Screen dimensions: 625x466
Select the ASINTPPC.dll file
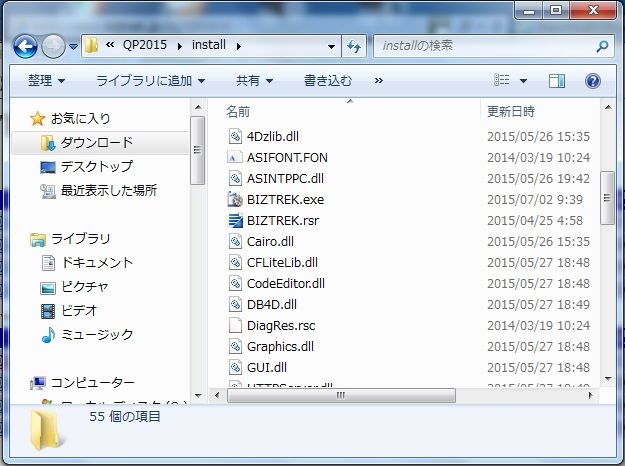click(285, 179)
